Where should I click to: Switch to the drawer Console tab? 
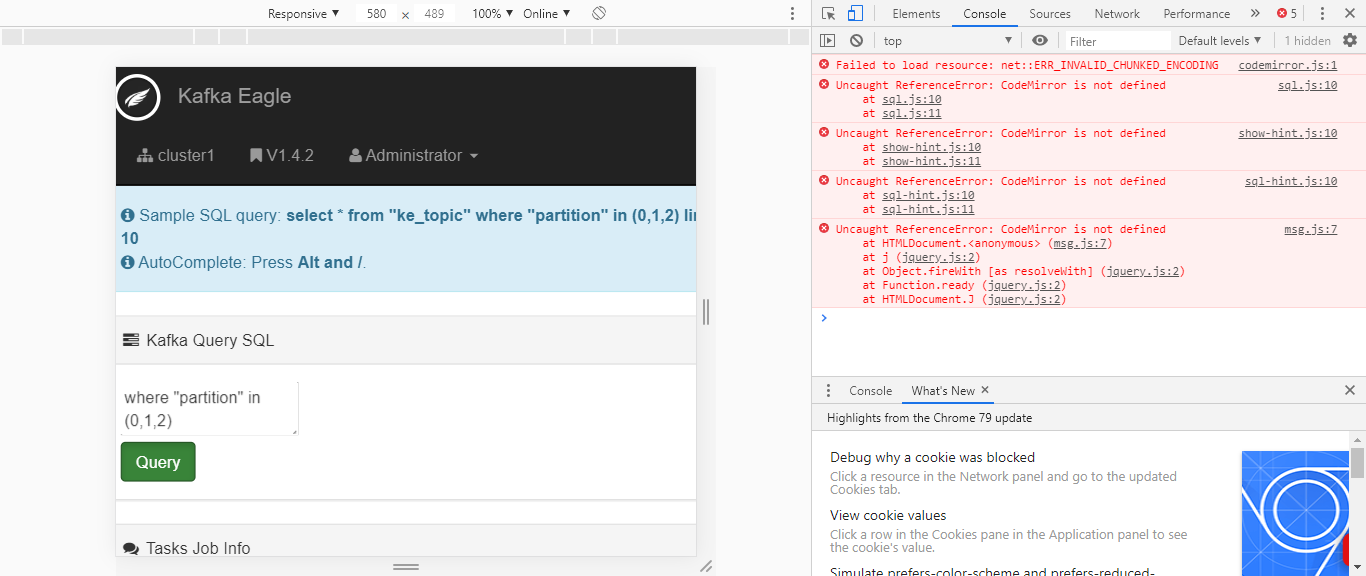(870, 391)
